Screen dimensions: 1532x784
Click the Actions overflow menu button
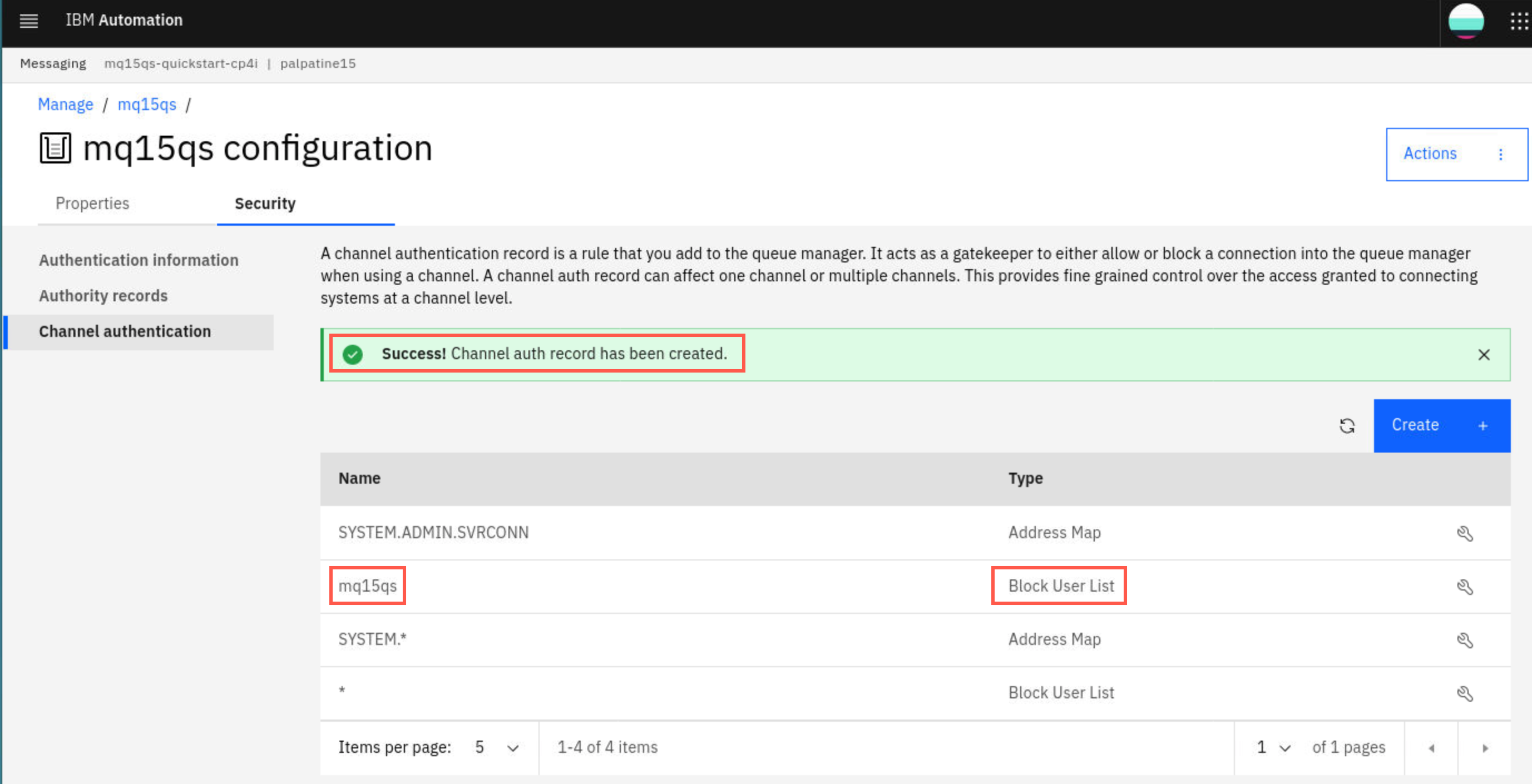1456,154
